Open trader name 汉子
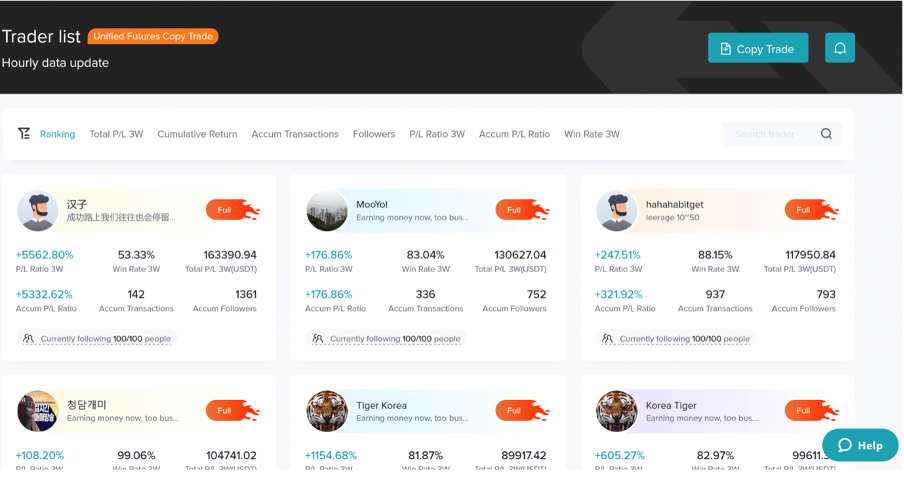This screenshot has width=904, height=504. 77,204
